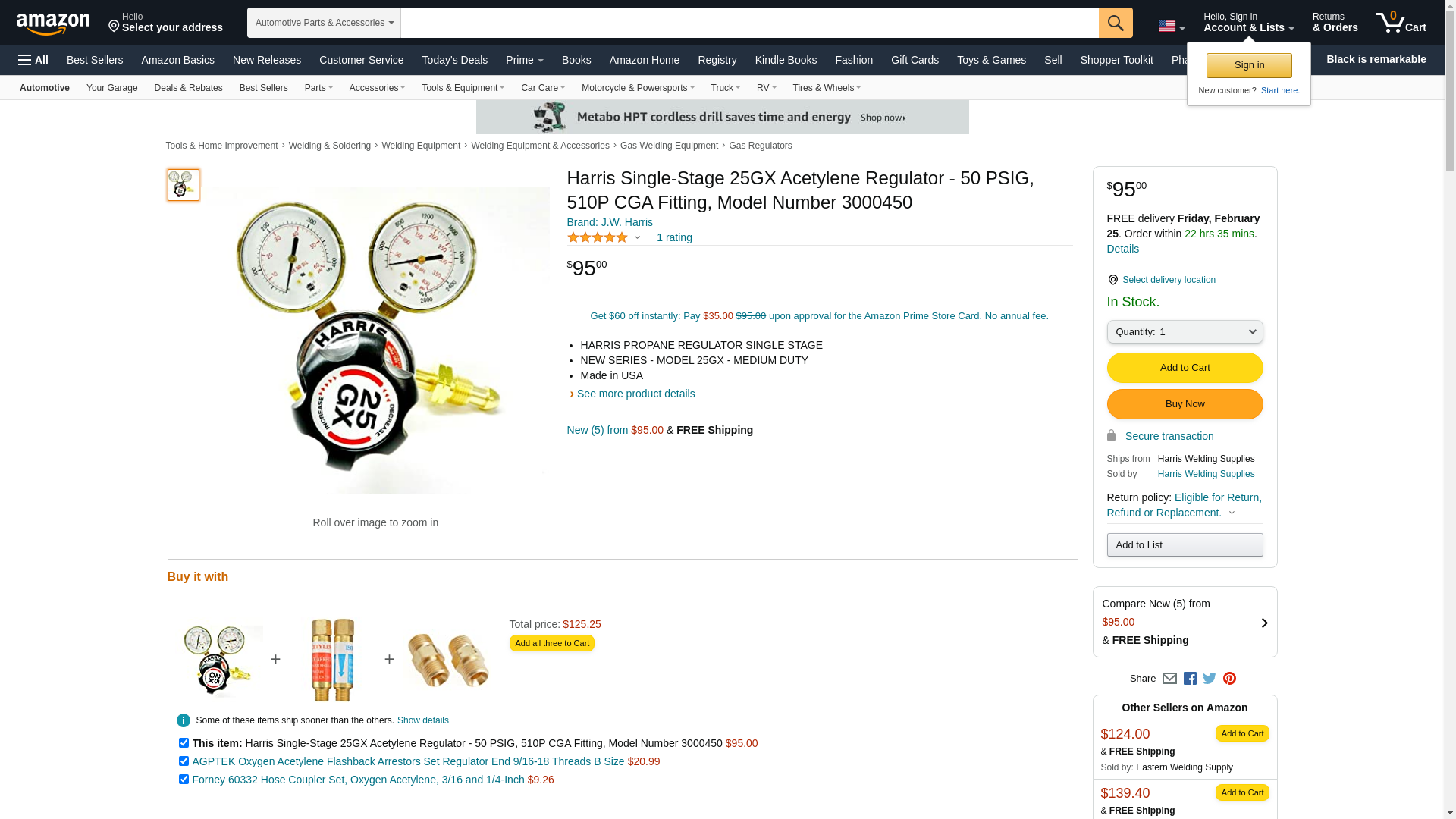Uncheck the Forney Hose Coupler Set checkbox
The width and height of the screenshot is (1456, 819).
pyautogui.click(x=184, y=780)
